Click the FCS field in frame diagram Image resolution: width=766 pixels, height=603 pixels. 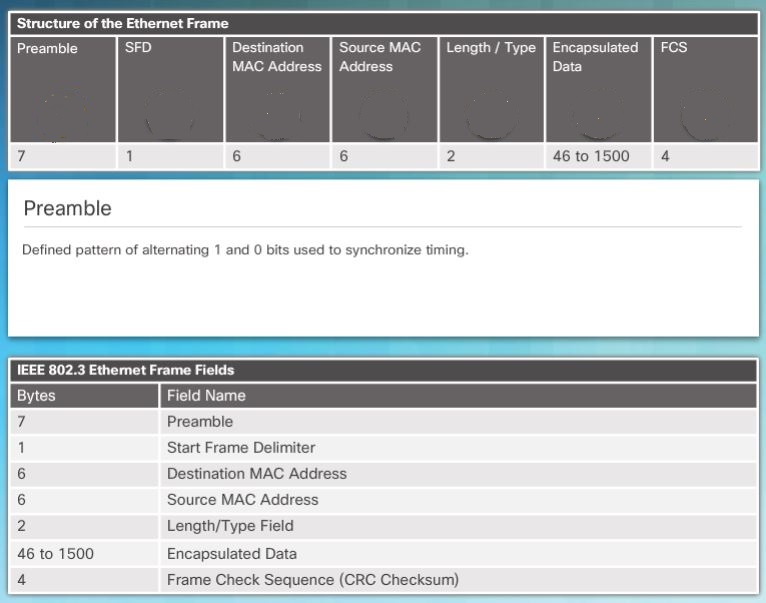(x=705, y=90)
